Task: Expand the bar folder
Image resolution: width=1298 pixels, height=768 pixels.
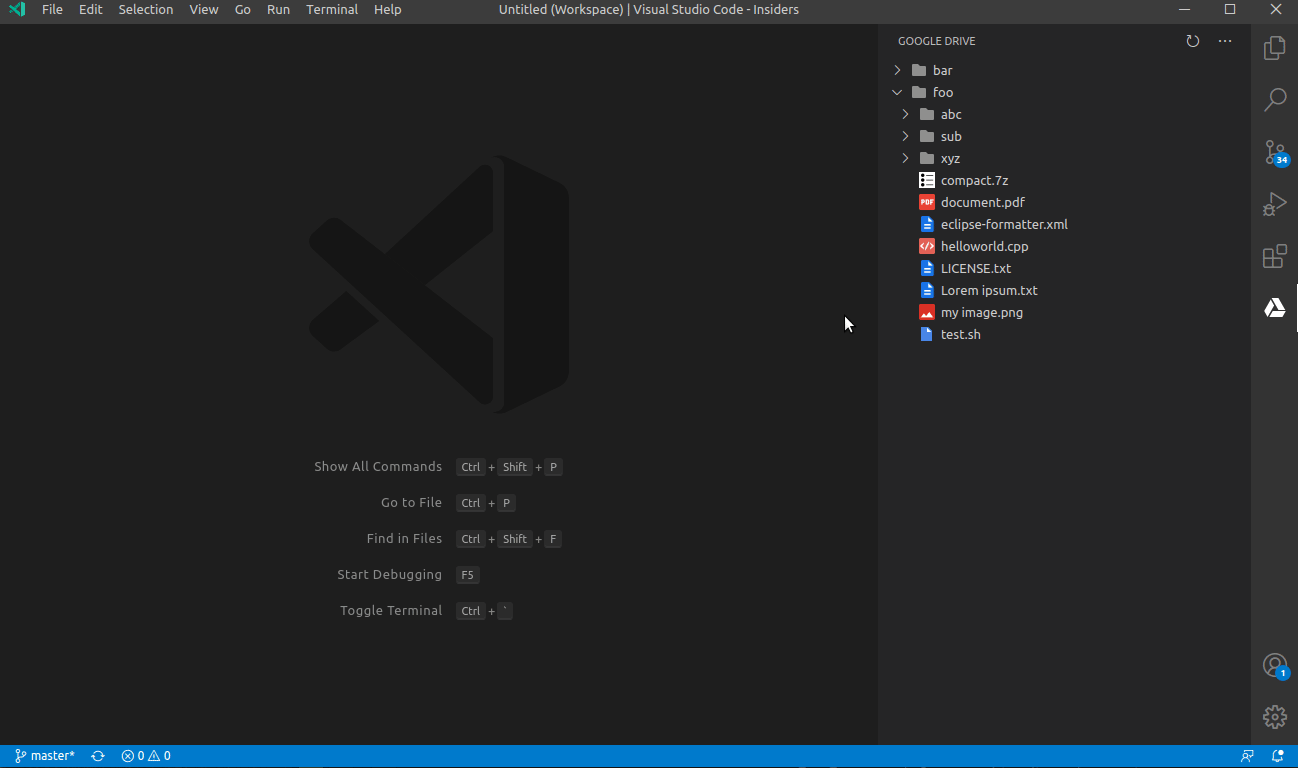Action: (942, 70)
